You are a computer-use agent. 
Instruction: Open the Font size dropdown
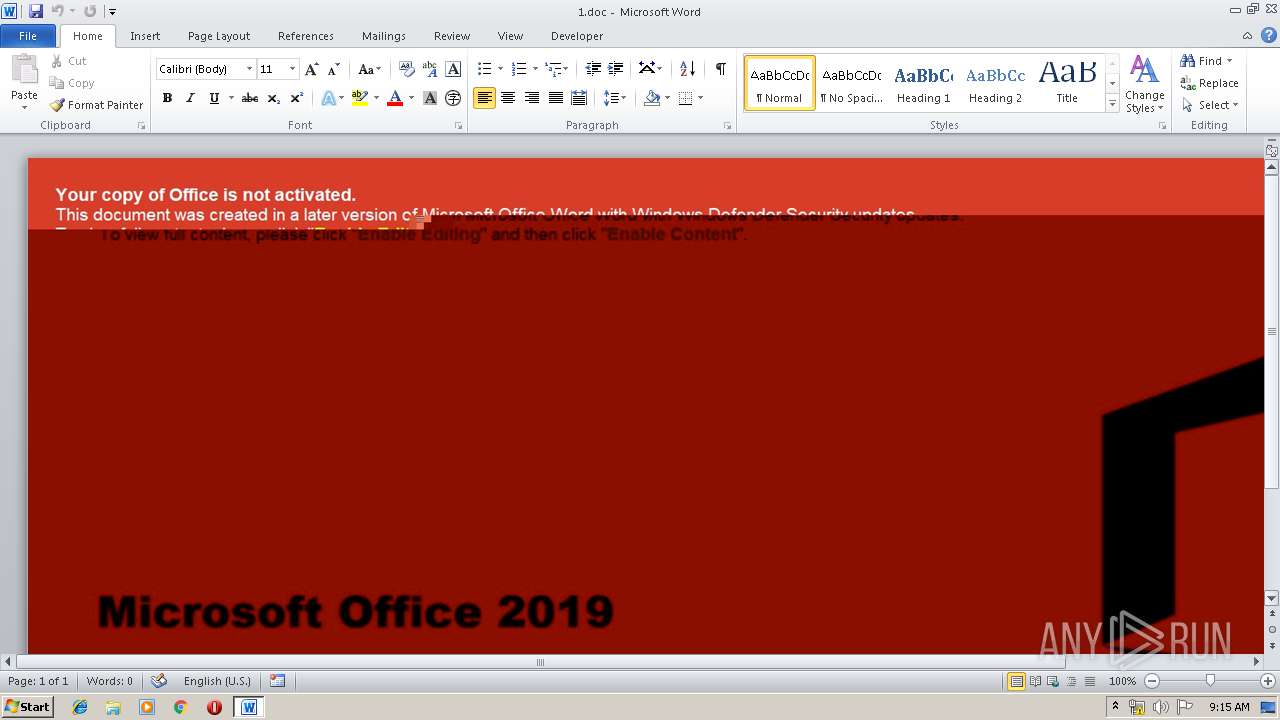[x=292, y=69]
